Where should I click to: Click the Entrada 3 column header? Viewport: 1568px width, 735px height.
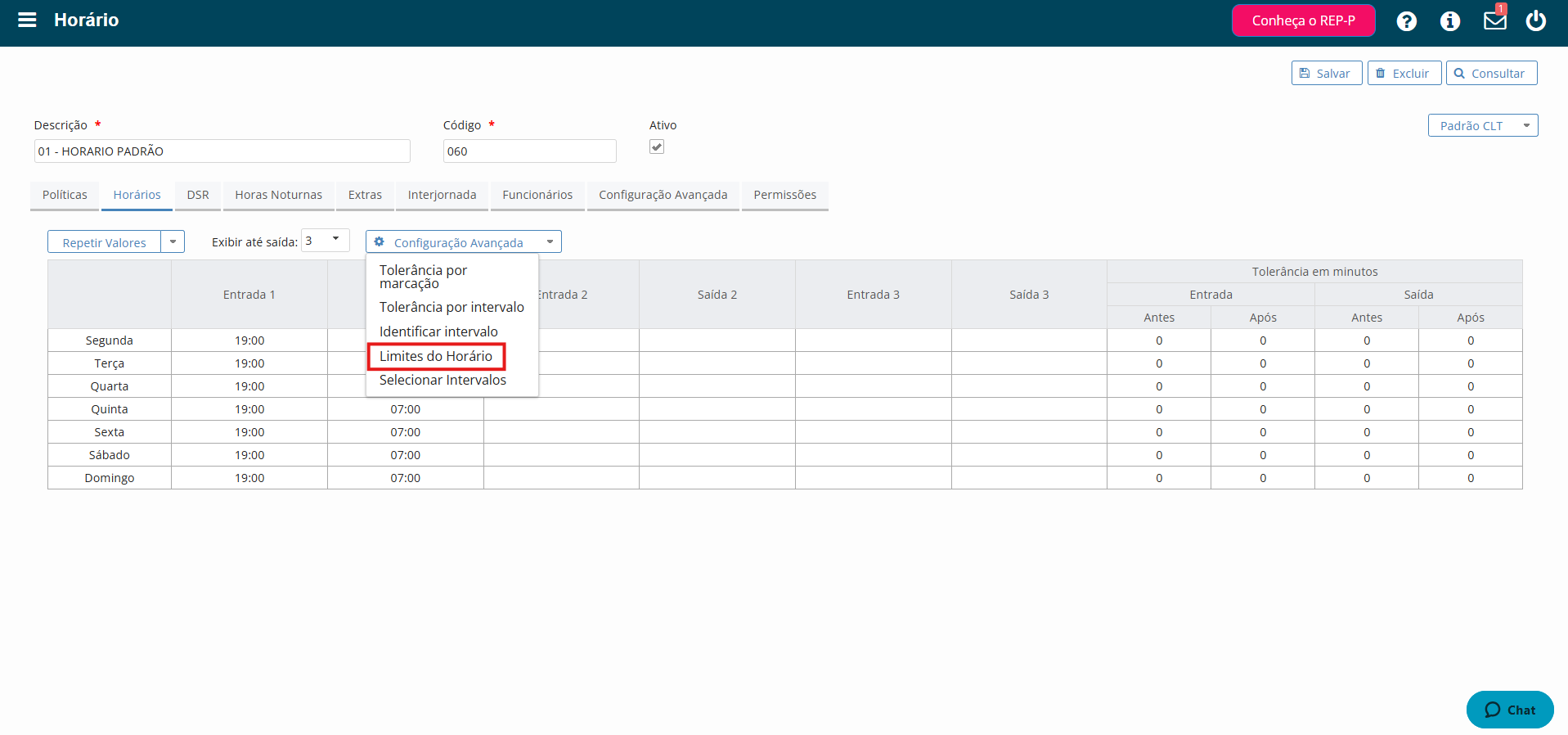click(874, 295)
